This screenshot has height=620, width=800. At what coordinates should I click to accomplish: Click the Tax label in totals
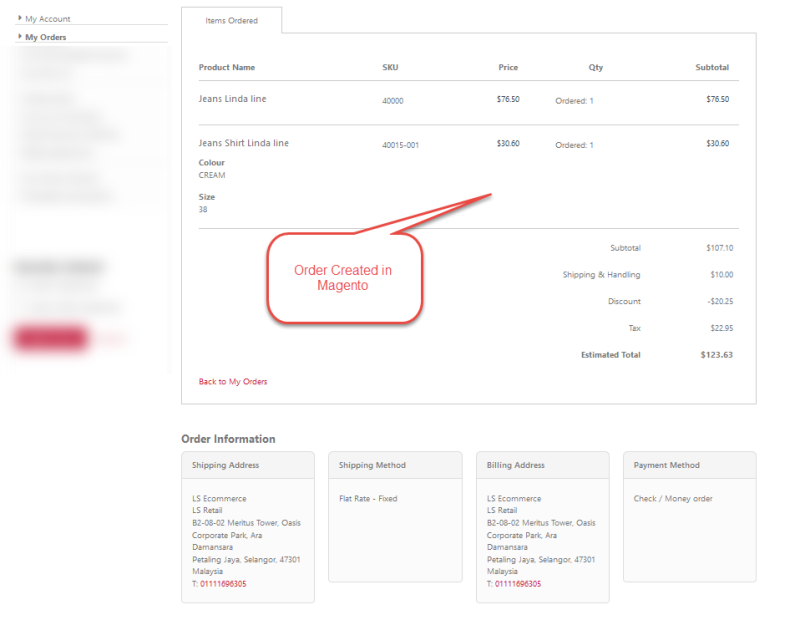pyautogui.click(x=635, y=328)
